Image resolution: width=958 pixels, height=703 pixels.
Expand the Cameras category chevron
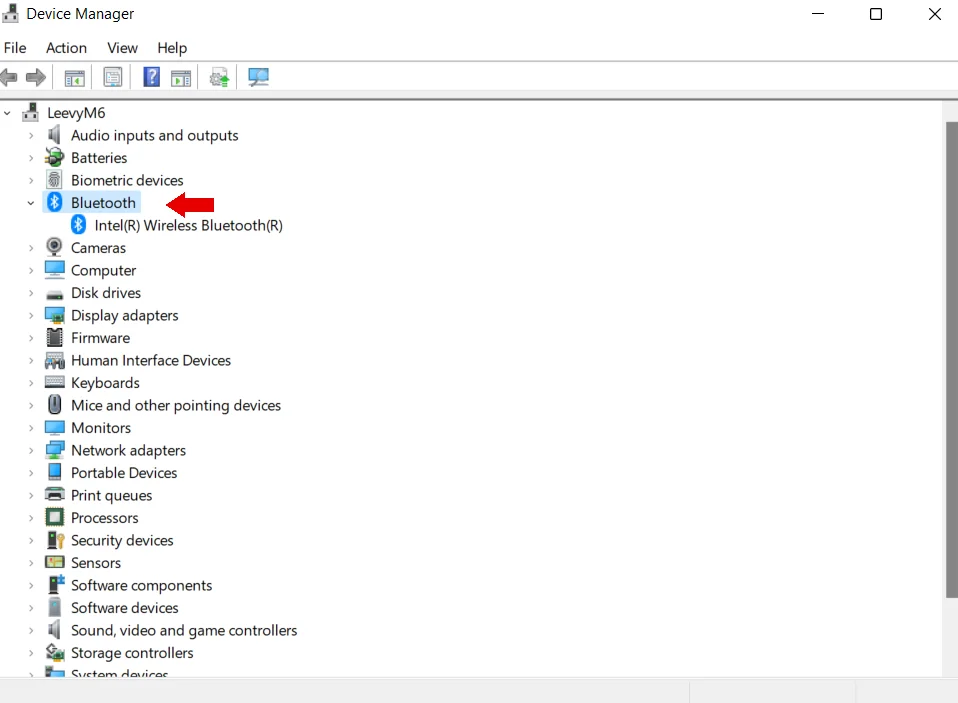(x=31, y=248)
